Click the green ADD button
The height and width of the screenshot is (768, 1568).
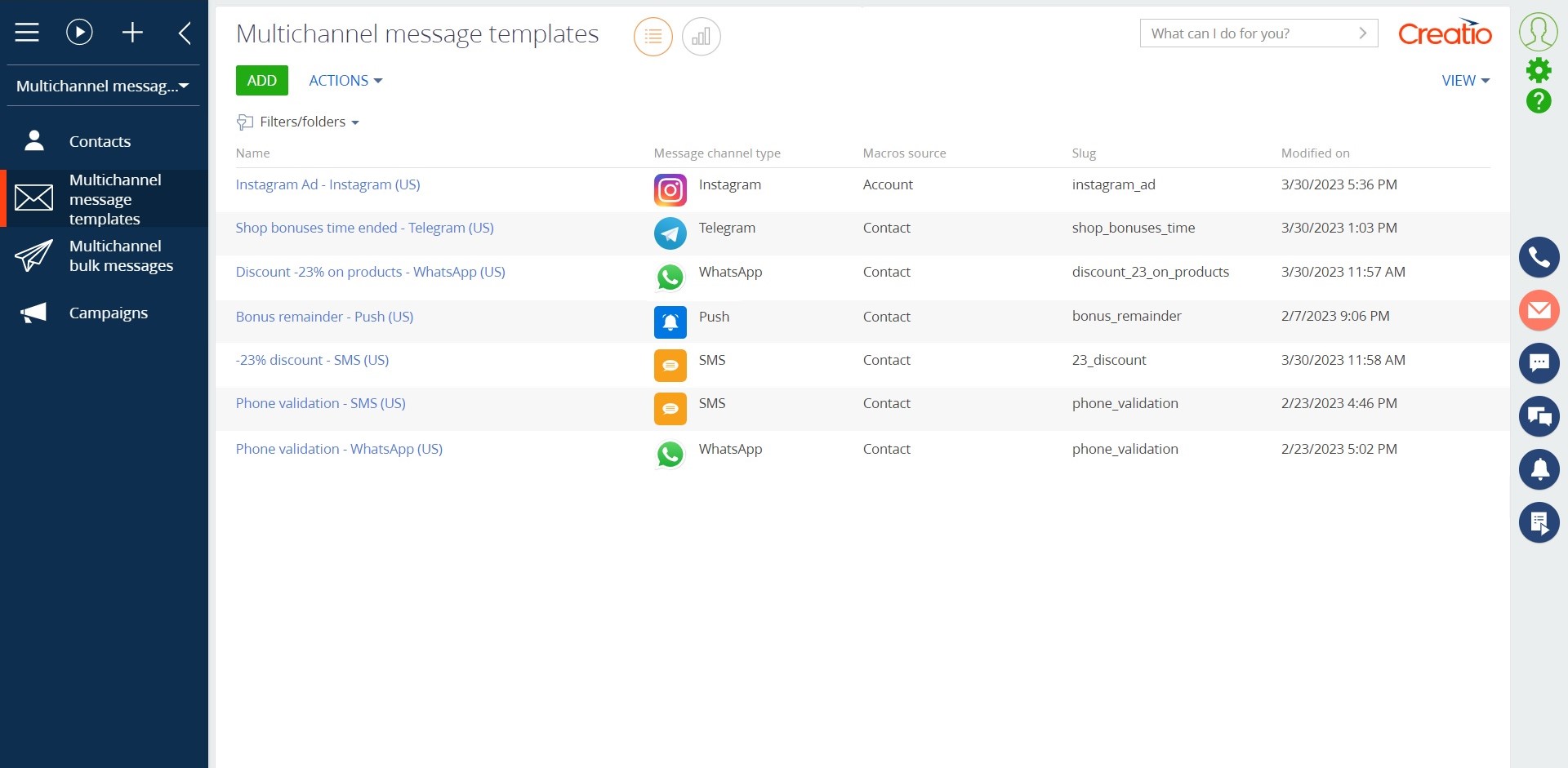pos(261,80)
